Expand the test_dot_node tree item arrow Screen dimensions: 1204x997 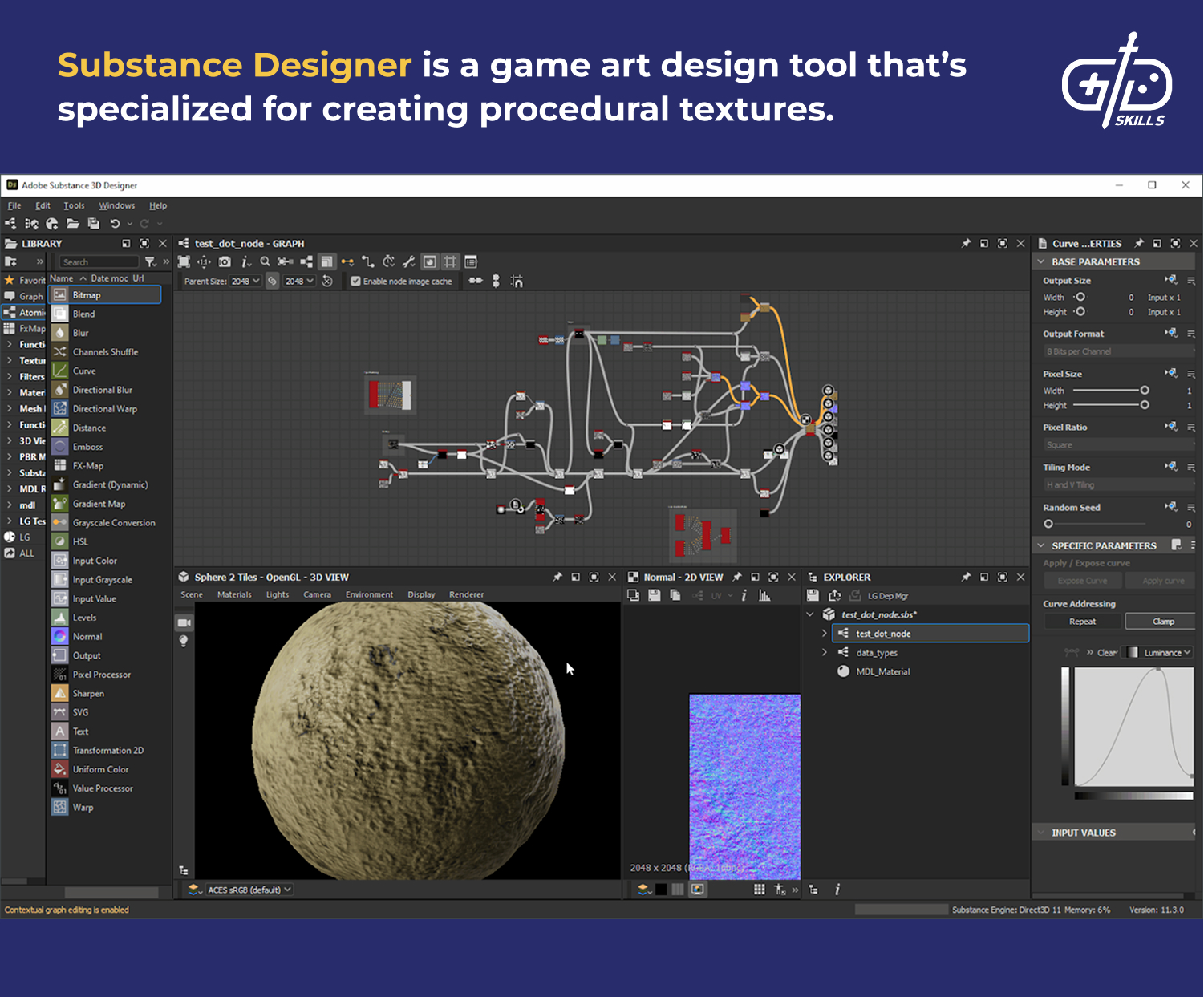(x=825, y=634)
